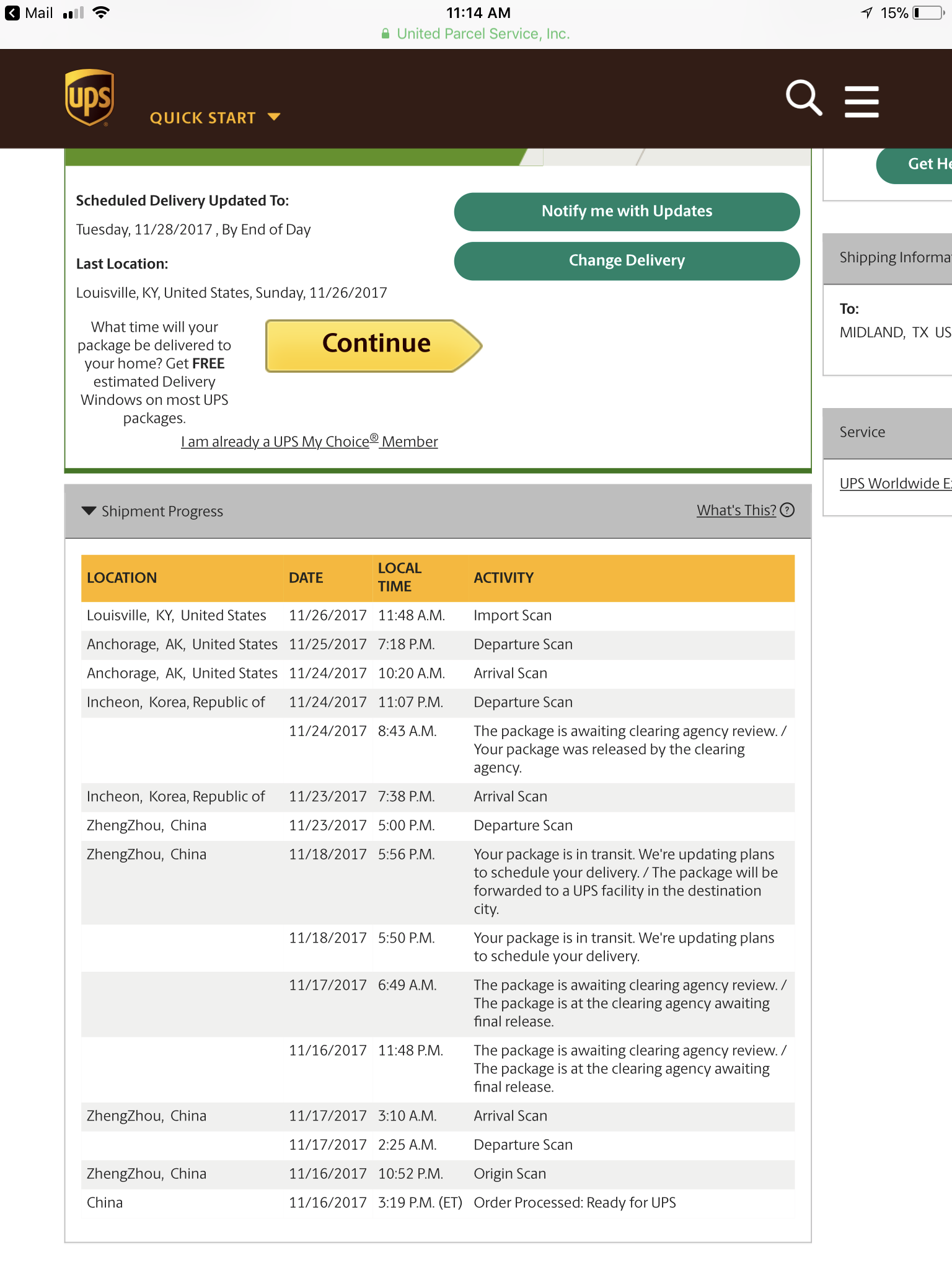Select the 7:38 P.M. Incheon arrival time
The height and width of the screenshot is (1270, 952).
point(407,797)
